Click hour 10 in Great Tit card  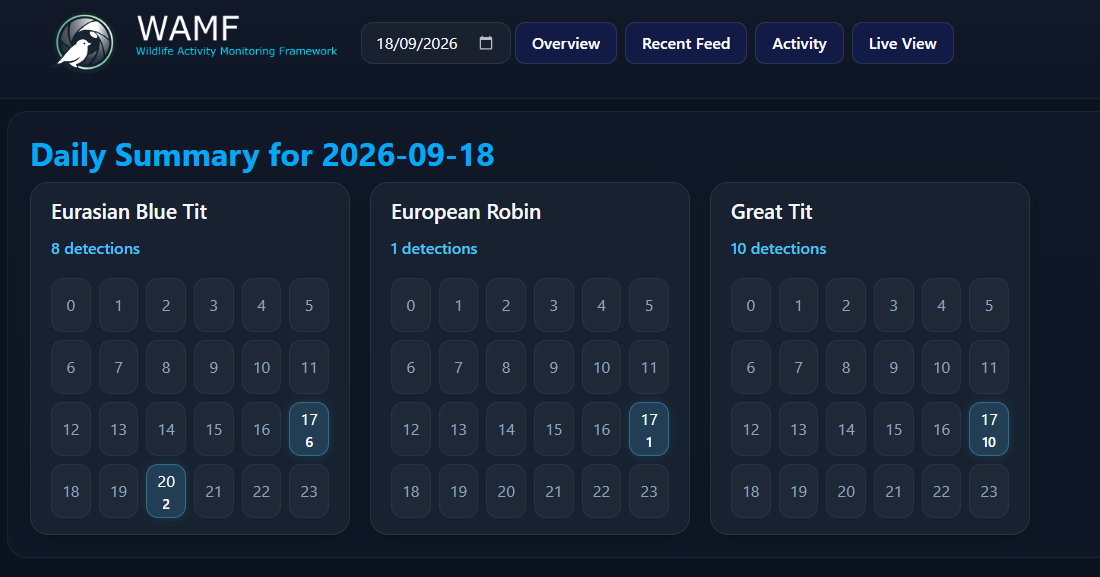(941, 367)
